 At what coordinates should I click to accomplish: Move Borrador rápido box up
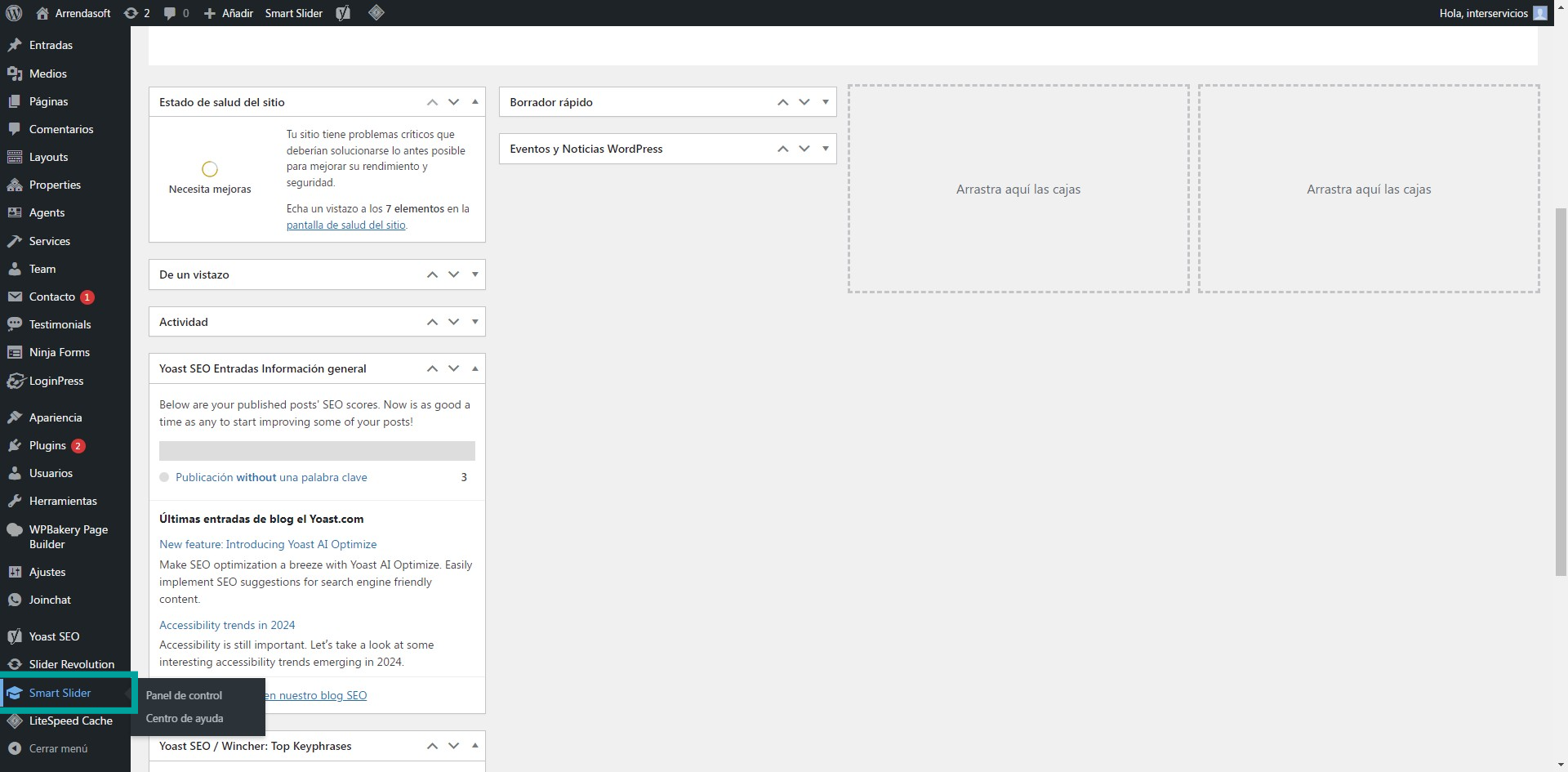tap(782, 102)
